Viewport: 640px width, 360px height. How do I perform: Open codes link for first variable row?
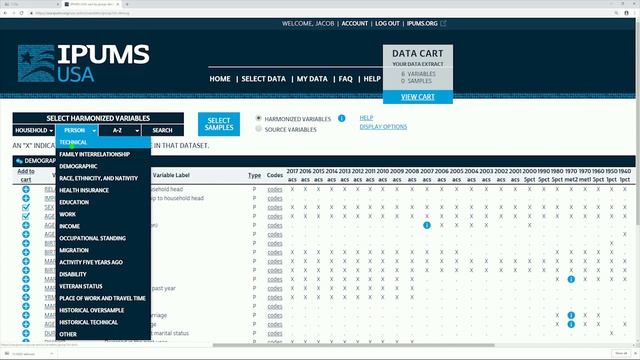[x=275, y=189]
